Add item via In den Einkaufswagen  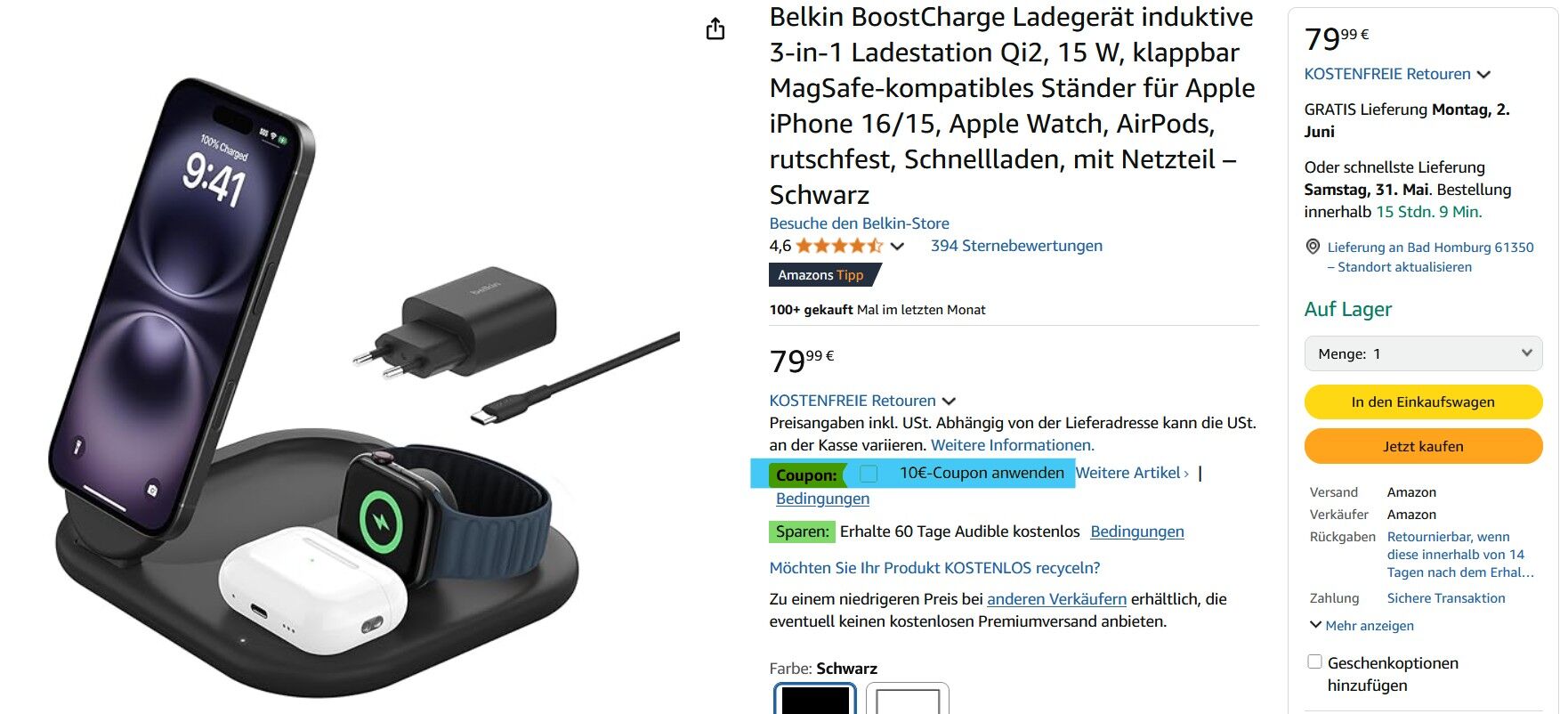[x=1423, y=402]
